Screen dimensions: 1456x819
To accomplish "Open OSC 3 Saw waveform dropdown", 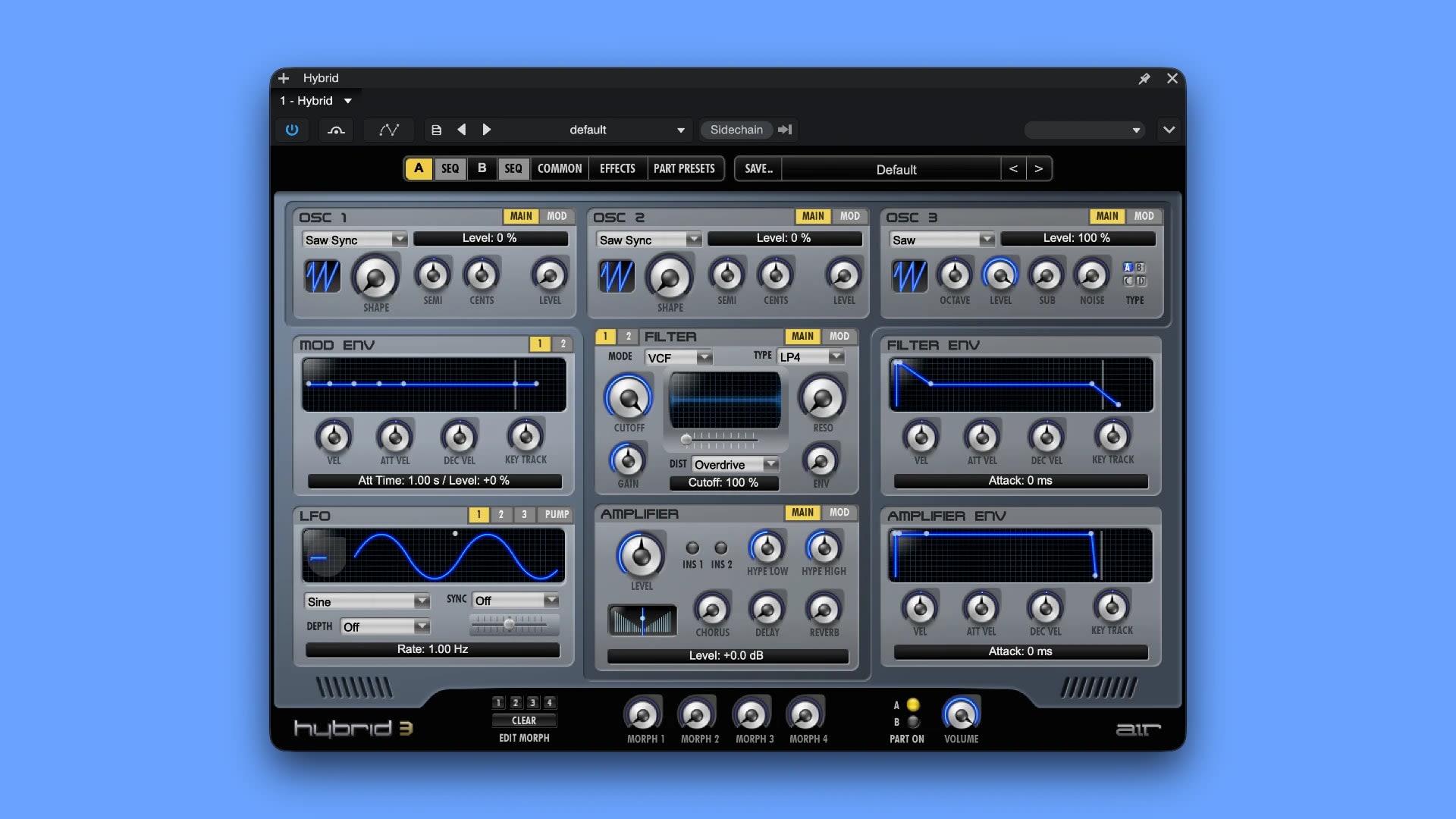I will 942,240.
